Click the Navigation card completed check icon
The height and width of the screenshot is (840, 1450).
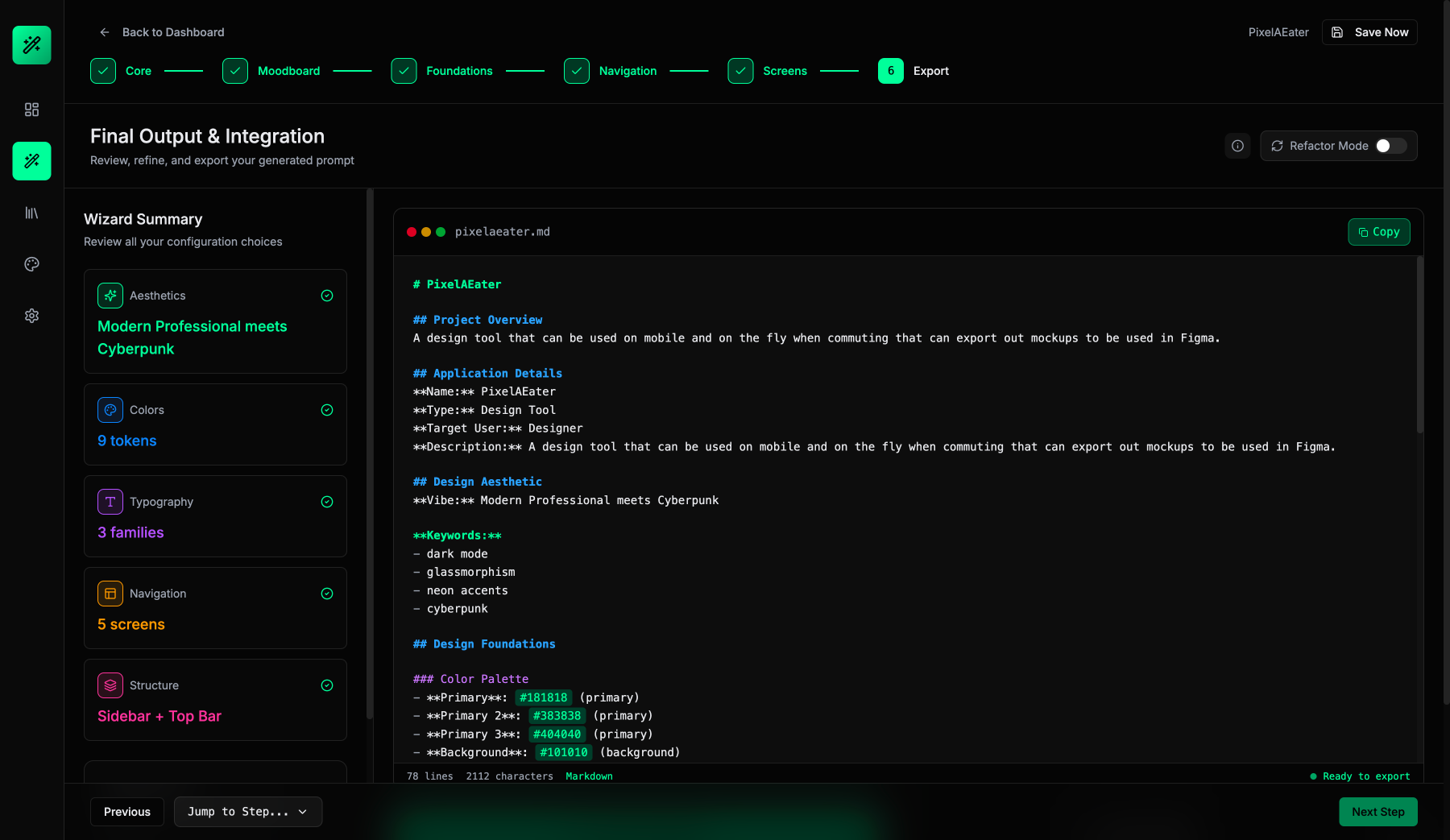pyautogui.click(x=327, y=594)
